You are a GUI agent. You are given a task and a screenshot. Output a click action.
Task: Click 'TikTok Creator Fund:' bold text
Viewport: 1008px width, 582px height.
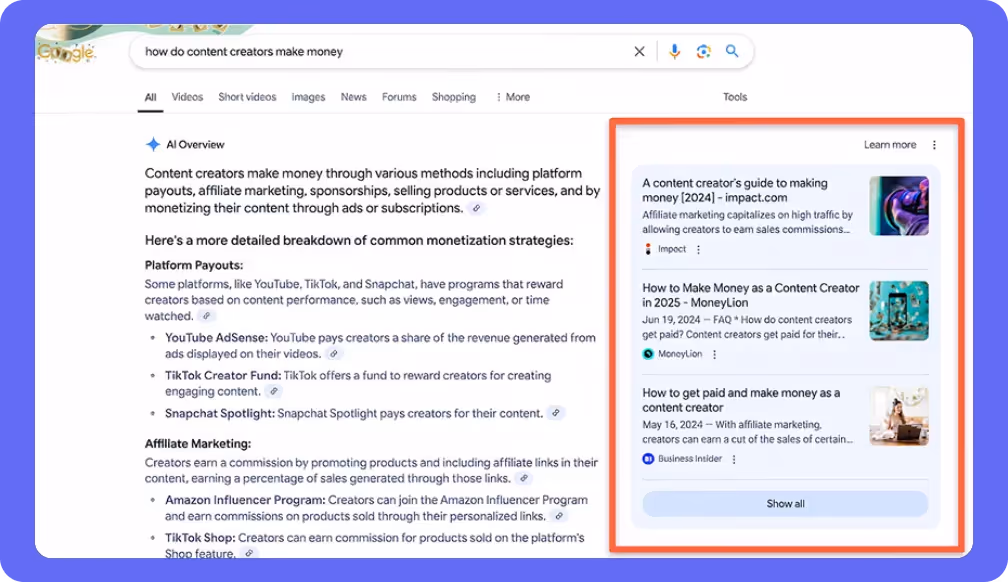[x=223, y=376]
